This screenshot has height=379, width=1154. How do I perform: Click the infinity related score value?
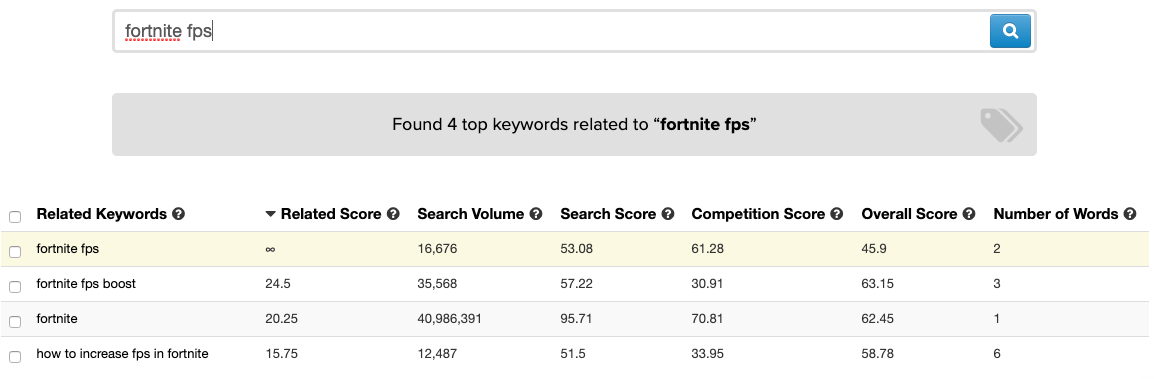270,249
